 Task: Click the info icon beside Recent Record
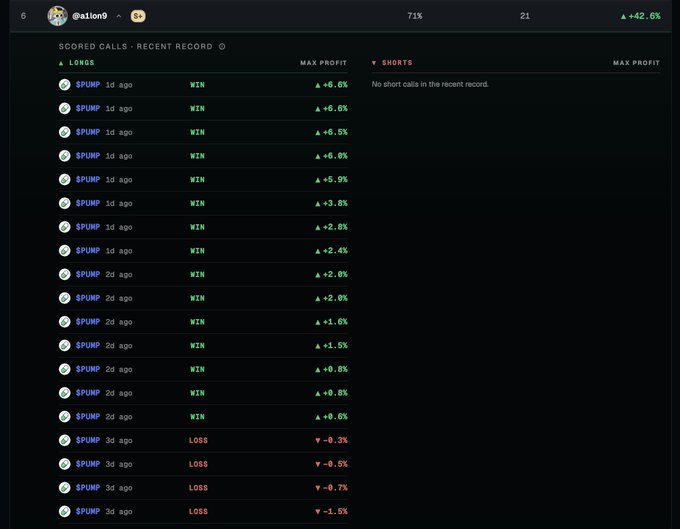point(222,46)
